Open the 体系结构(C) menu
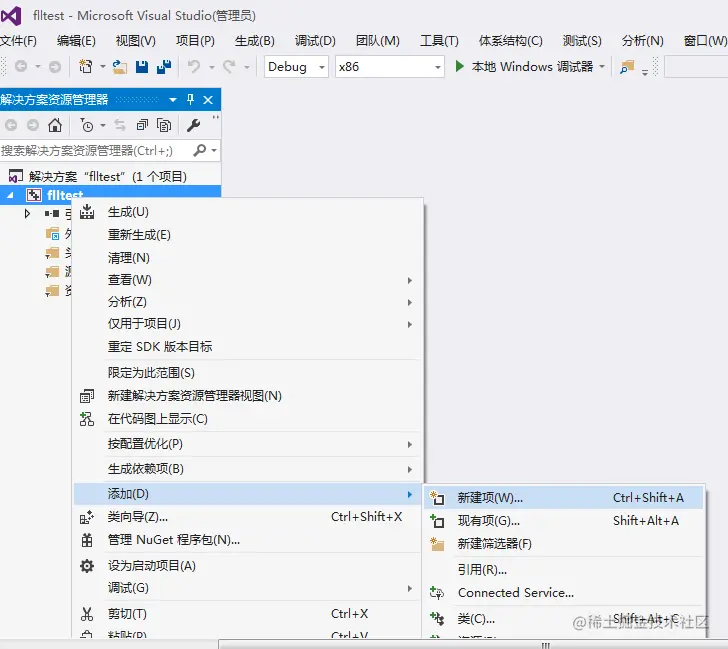This screenshot has width=728, height=649. [x=510, y=41]
